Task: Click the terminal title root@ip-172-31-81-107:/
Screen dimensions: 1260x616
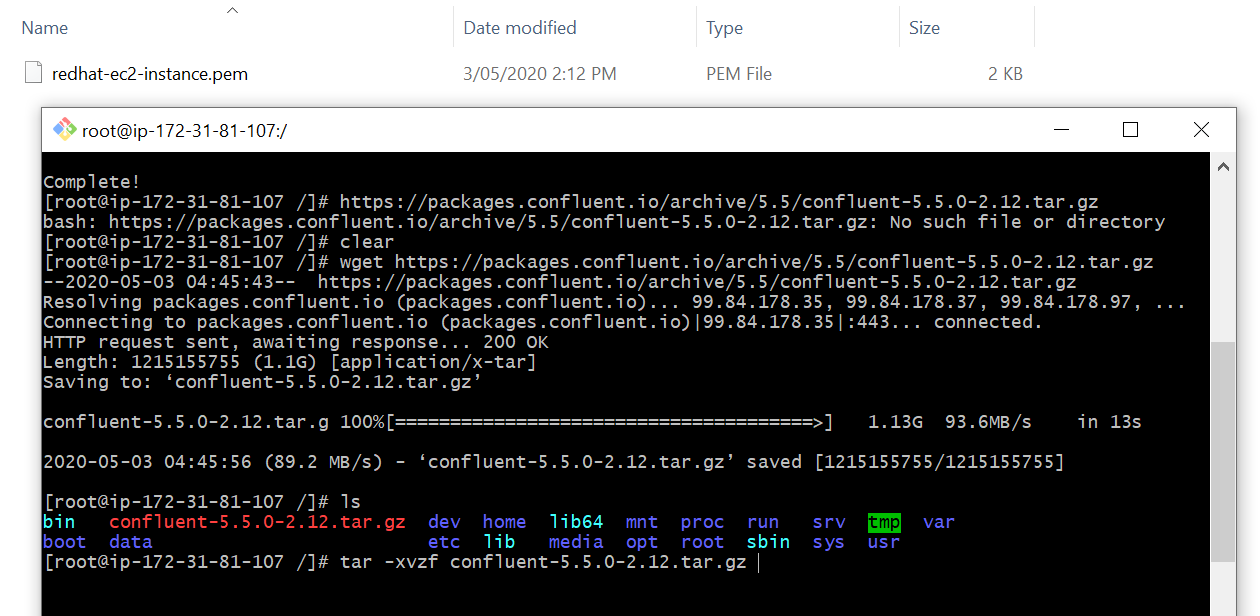Action: pyautogui.click(x=185, y=130)
